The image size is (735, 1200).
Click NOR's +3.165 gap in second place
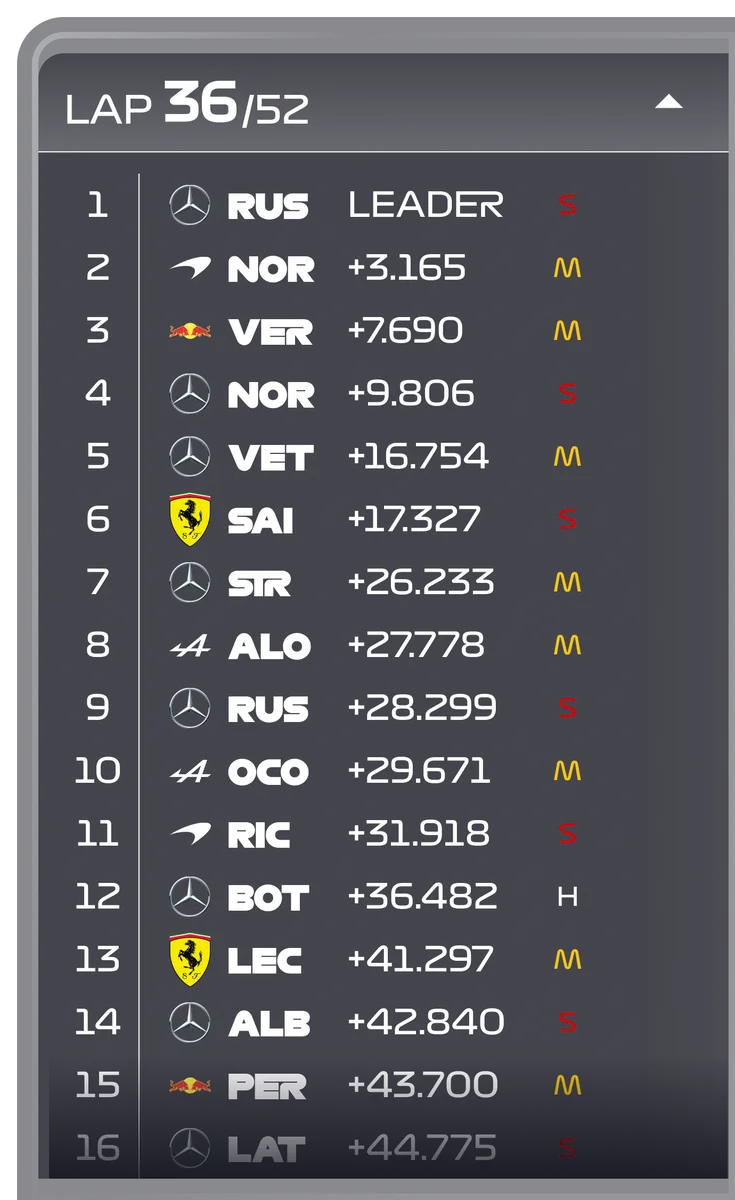(x=406, y=268)
